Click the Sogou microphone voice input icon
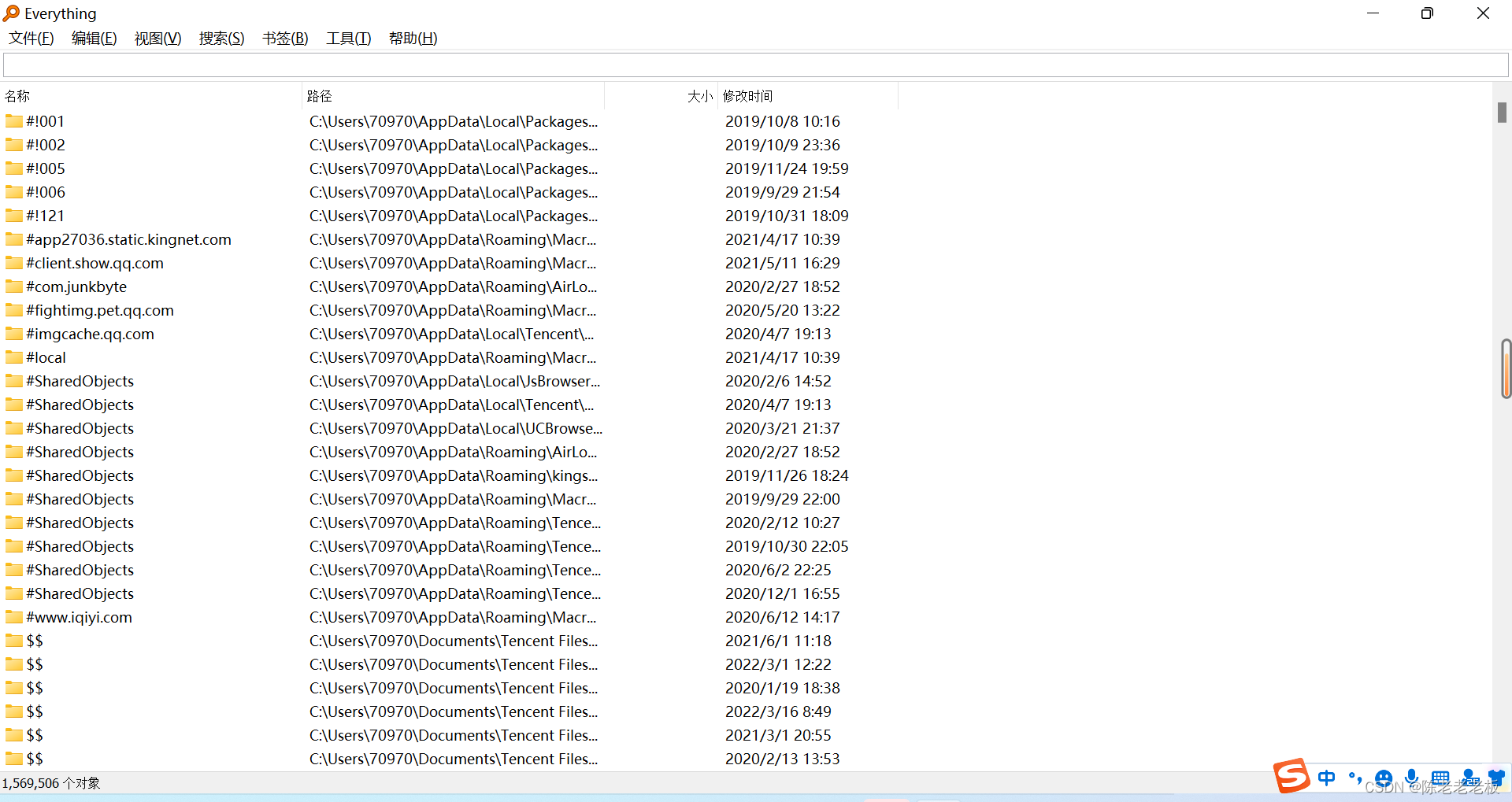The height and width of the screenshot is (802, 1512). (x=1412, y=778)
